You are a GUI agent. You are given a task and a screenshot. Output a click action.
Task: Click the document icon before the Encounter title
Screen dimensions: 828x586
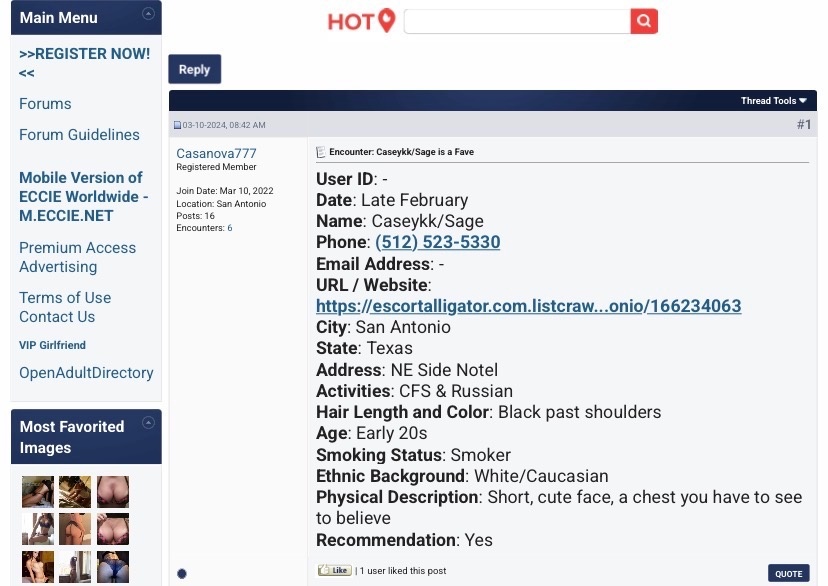click(321, 152)
